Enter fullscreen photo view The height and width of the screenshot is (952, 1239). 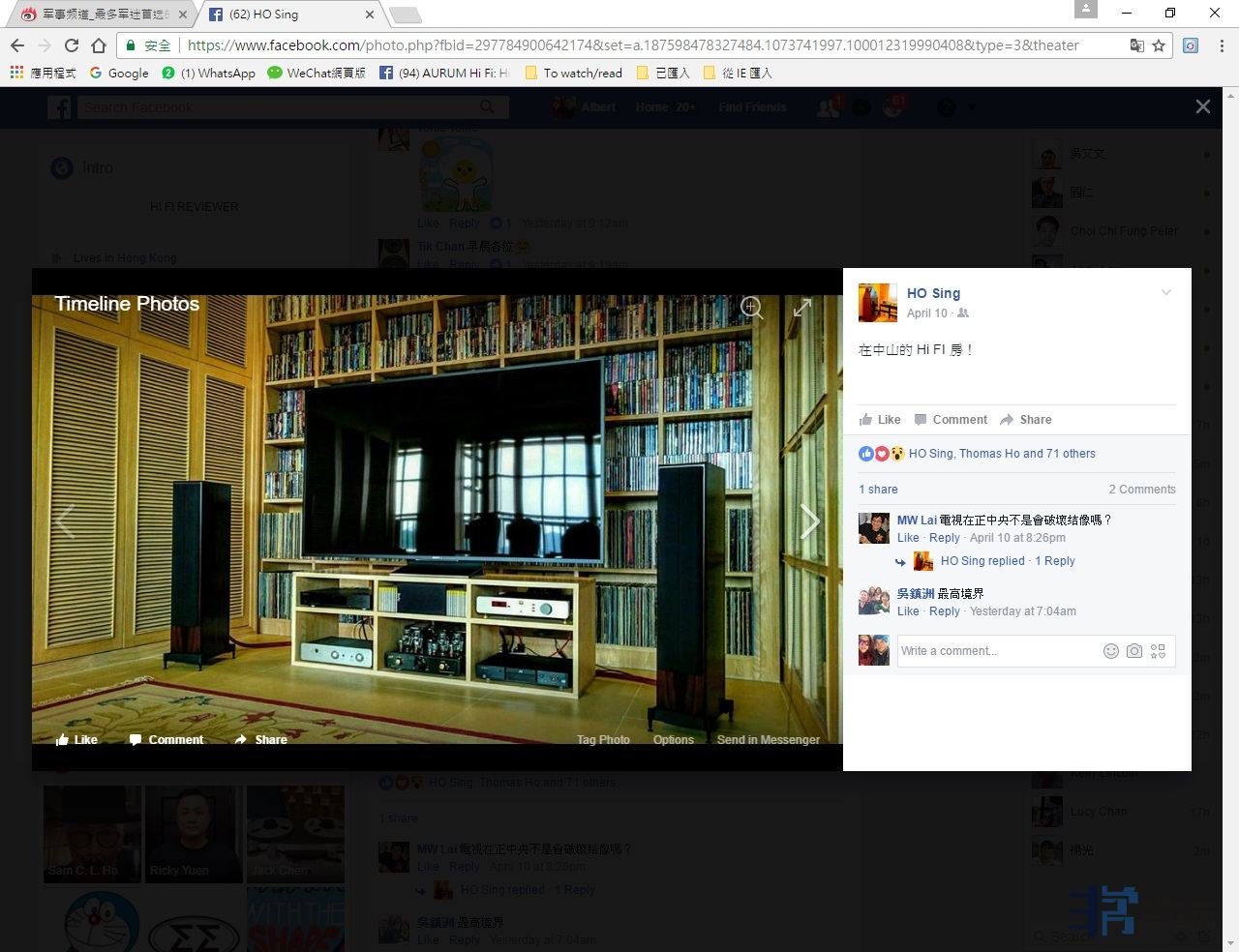click(802, 308)
